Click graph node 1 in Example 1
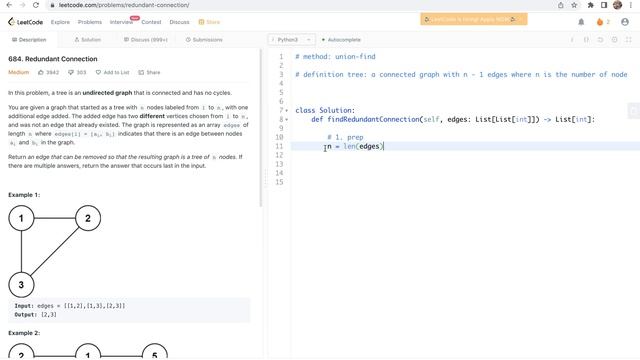 pyautogui.click(x=21, y=218)
